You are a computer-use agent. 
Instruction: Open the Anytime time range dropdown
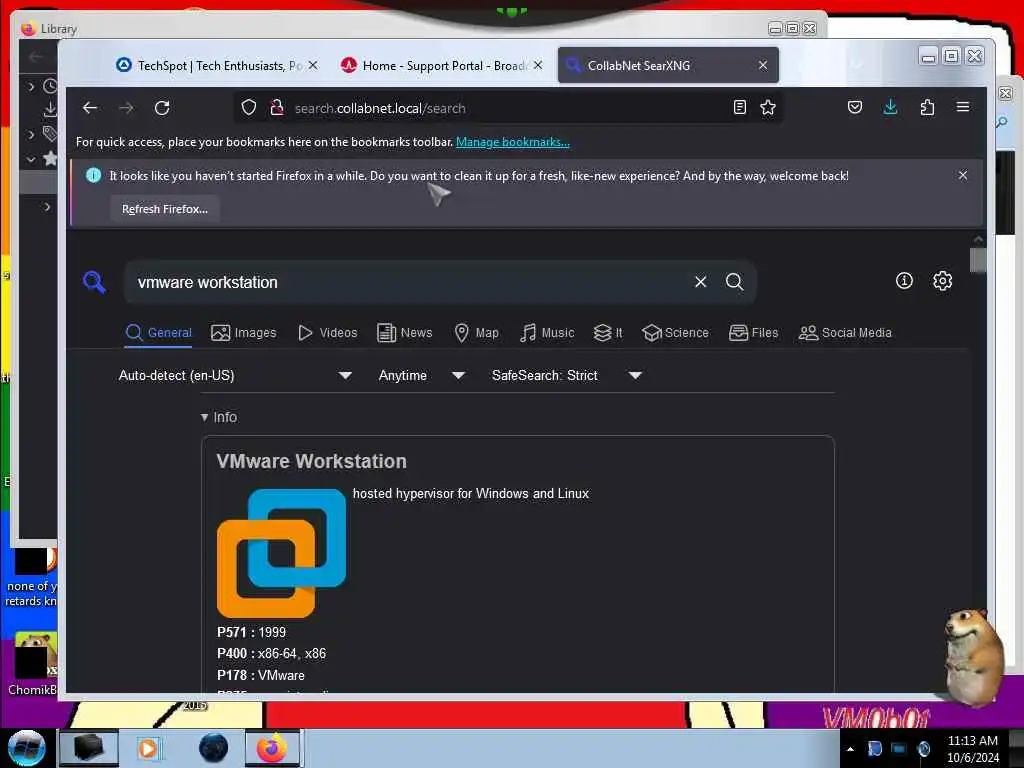click(421, 376)
